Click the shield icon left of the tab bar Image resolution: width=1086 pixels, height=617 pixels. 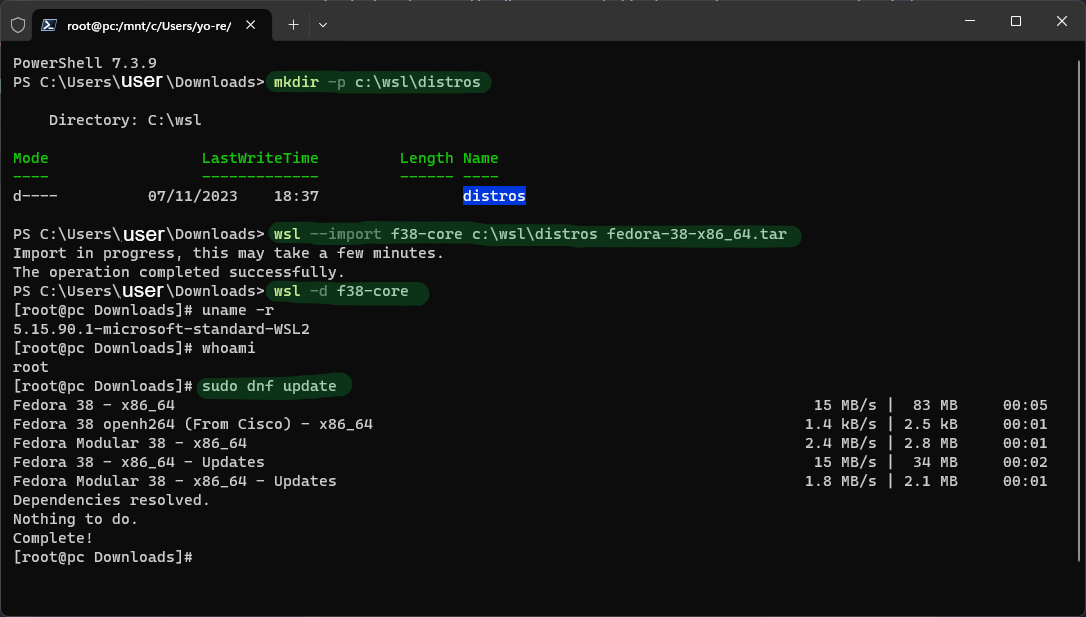pyautogui.click(x=17, y=24)
